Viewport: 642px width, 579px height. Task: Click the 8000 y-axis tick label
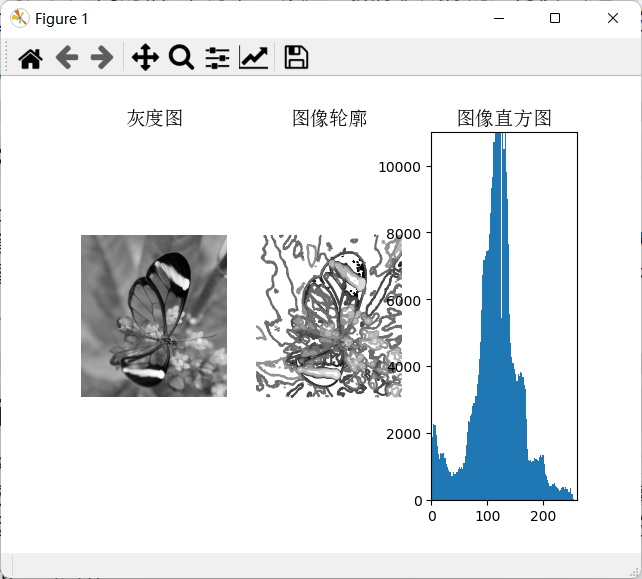click(x=403, y=234)
